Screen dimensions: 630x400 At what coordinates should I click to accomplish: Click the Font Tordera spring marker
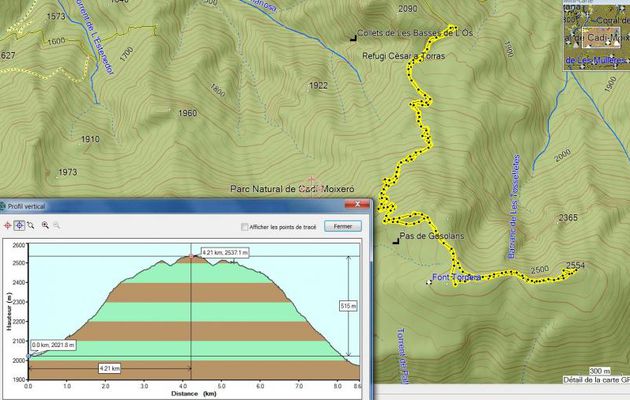(x=429, y=282)
